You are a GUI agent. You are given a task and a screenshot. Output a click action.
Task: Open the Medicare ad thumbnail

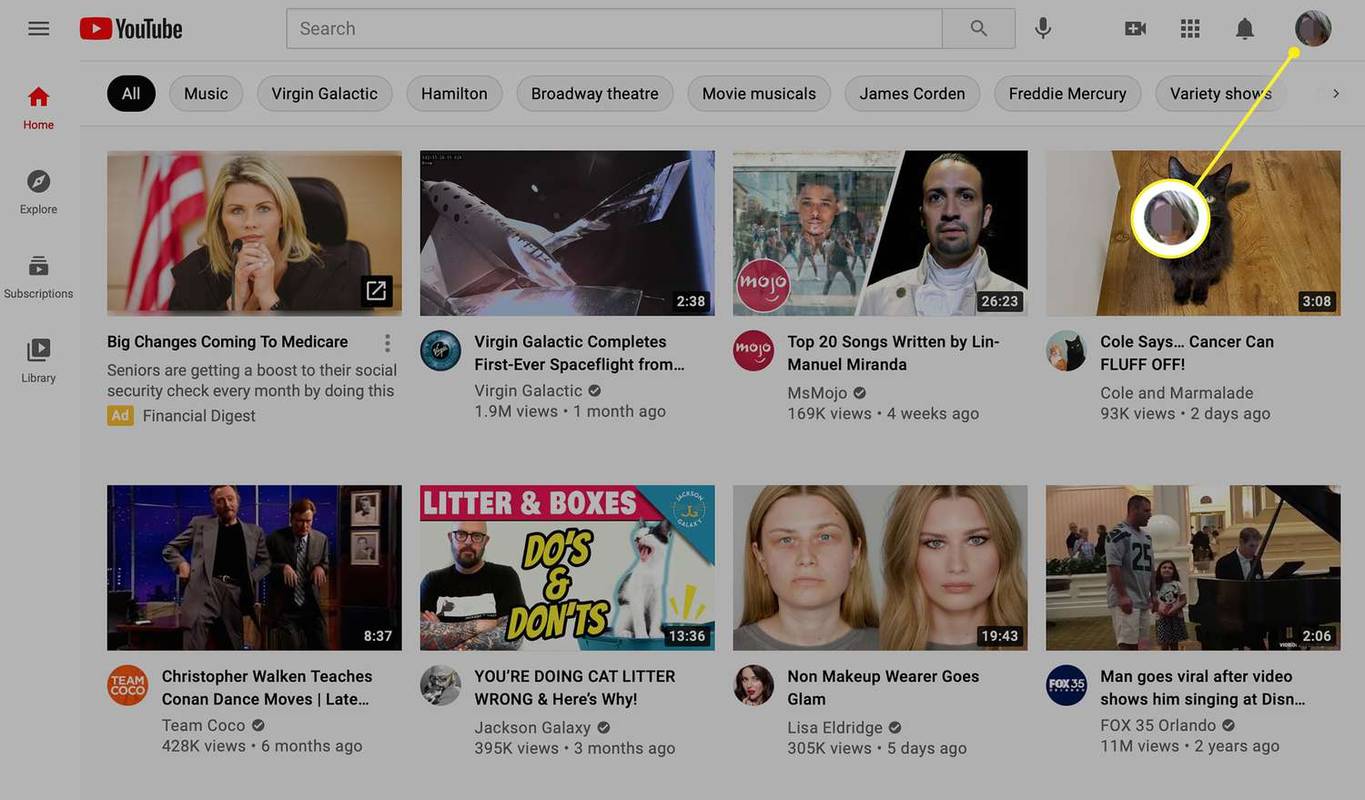click(x=254, y=233)
